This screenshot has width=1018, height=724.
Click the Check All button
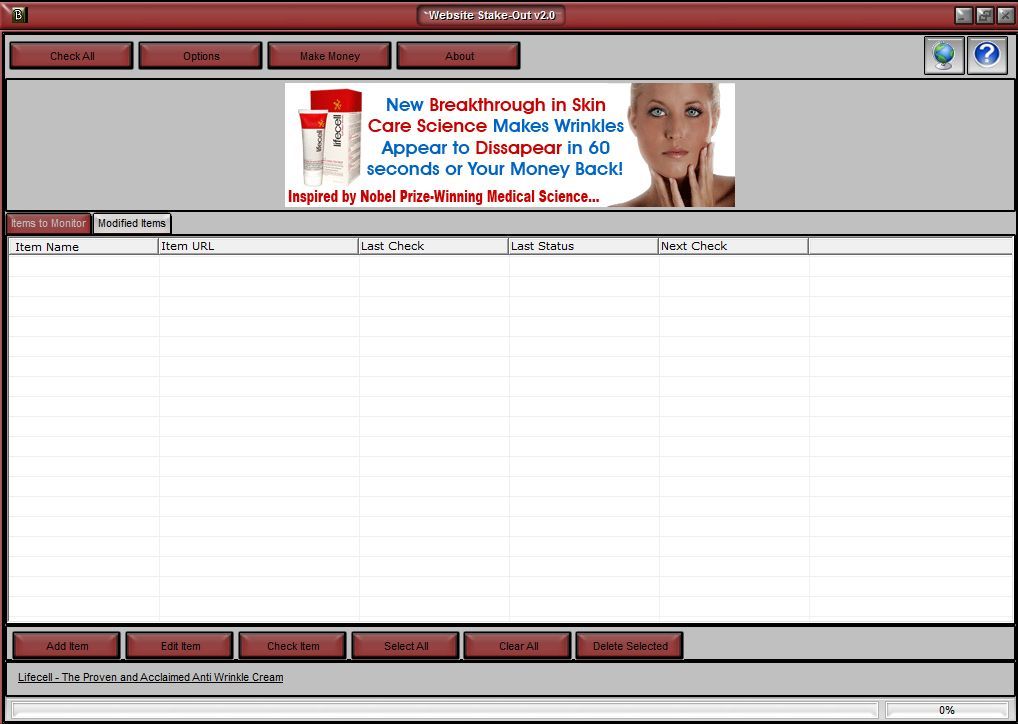pyautogui.click(x=71, y=56)
